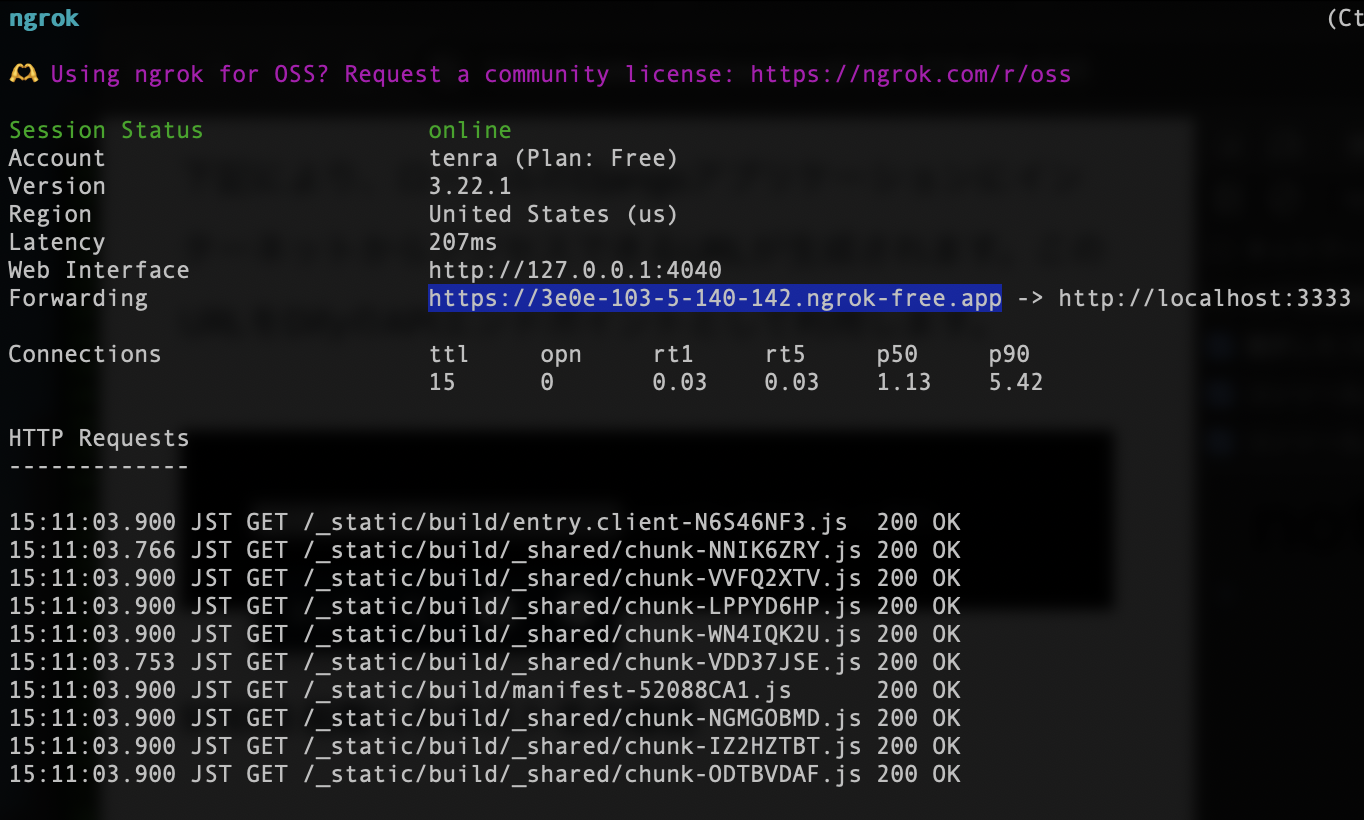Click the account value 'tenra (Plan: Free)'
This screenshot has width=1364, height=820.
(x=554, y=158)
